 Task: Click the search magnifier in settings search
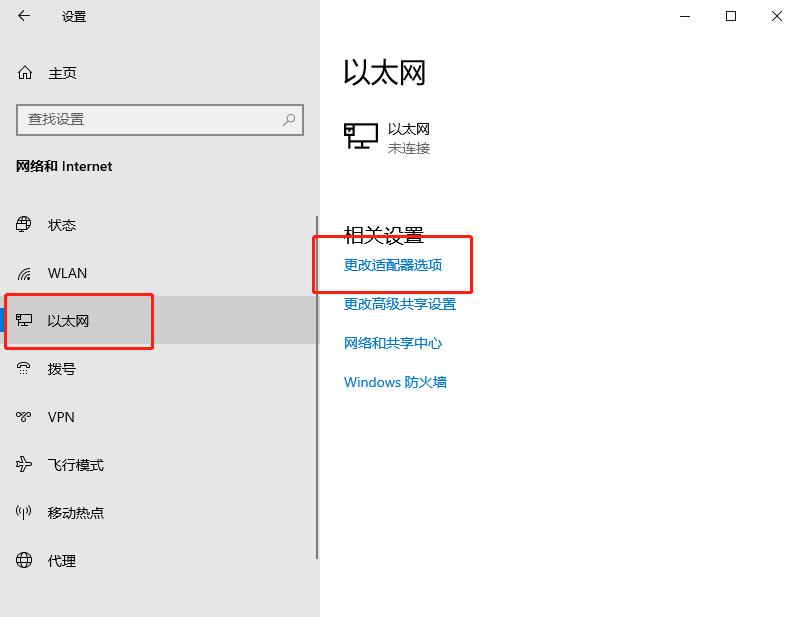[288, 120]
